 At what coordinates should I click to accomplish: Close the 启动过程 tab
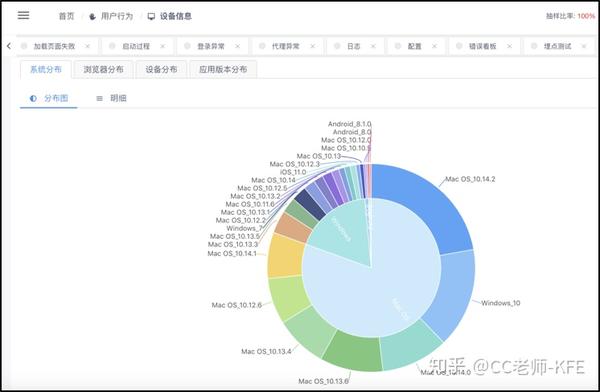pos(163,46)
